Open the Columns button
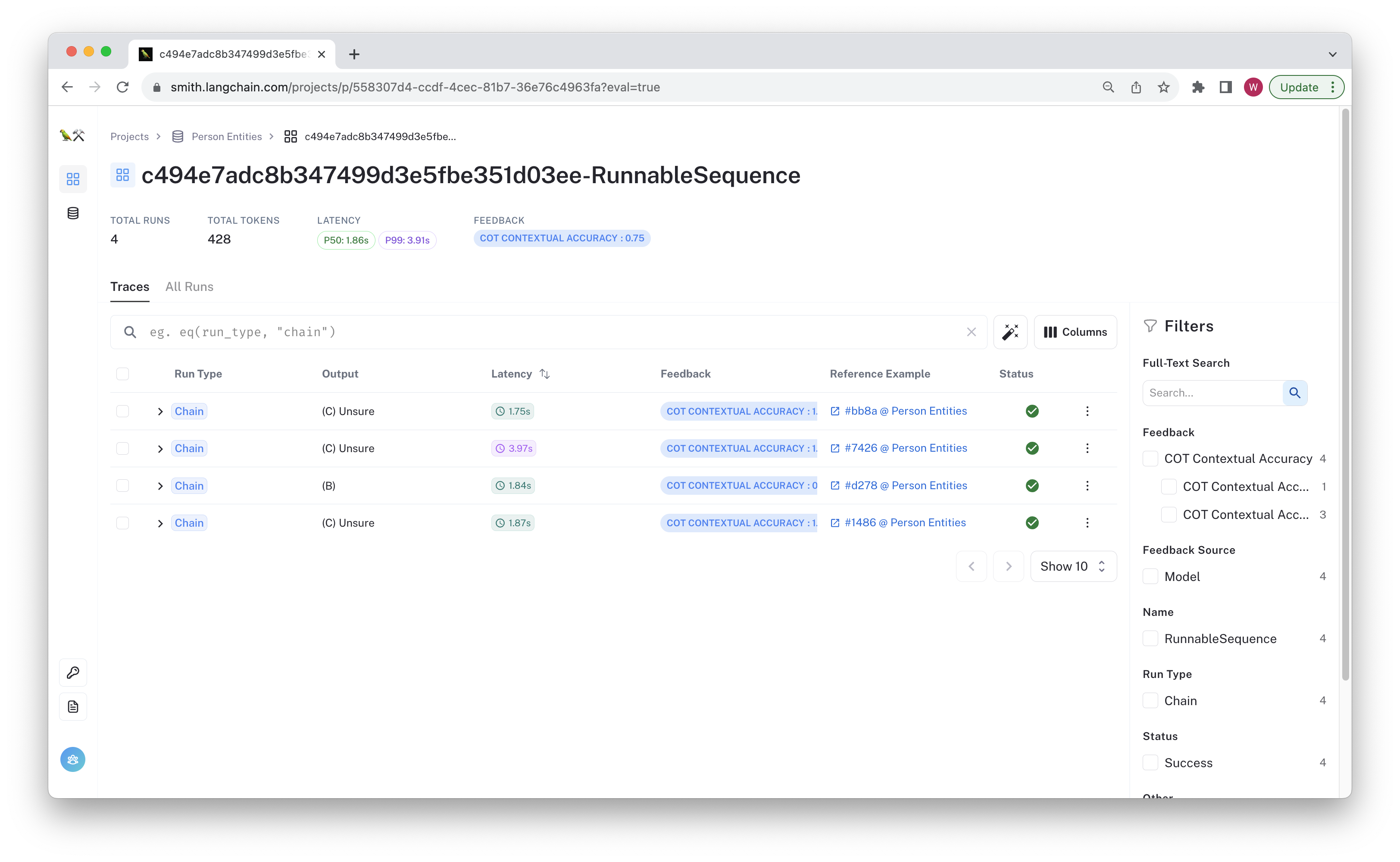This screenshot has width=1400, height=862. [1075, 332]
